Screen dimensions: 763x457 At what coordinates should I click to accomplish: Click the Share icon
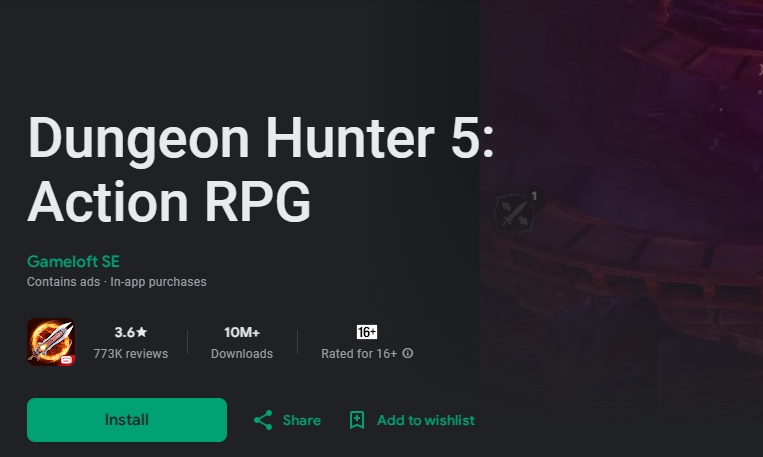(263, 420)
